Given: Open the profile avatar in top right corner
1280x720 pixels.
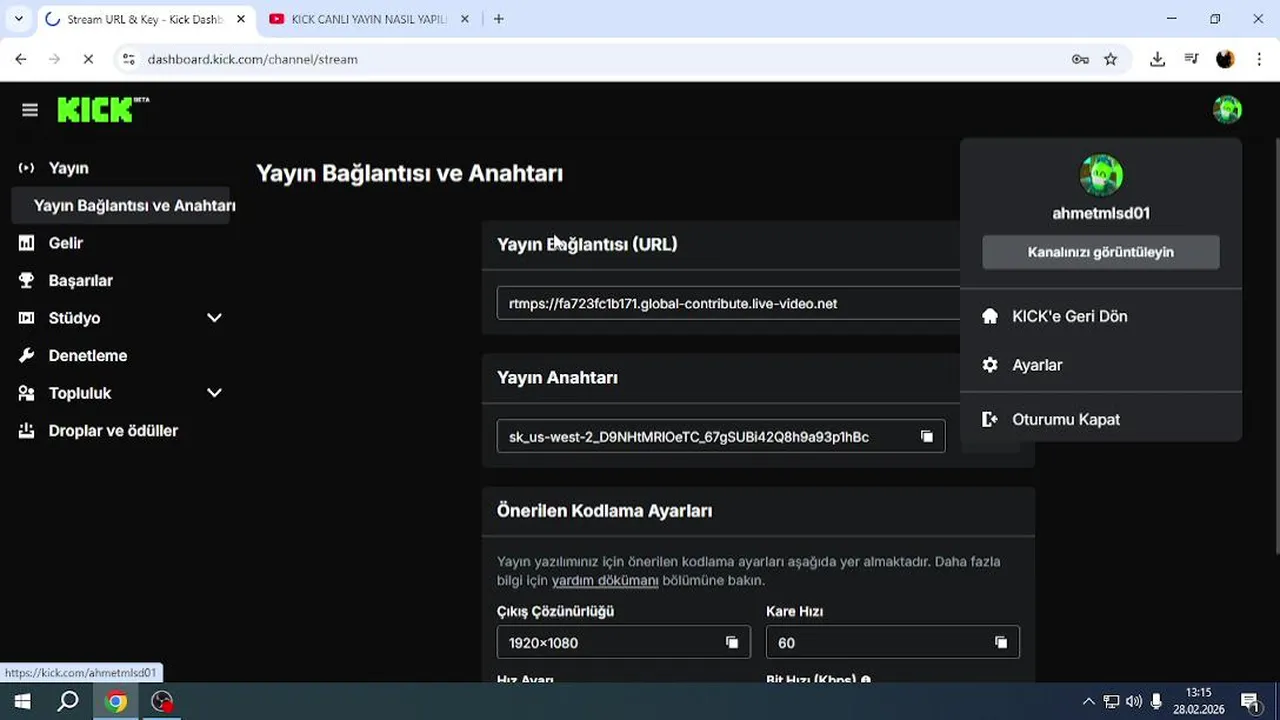Looking at the screenshot, I should (x=1227, y=109).
